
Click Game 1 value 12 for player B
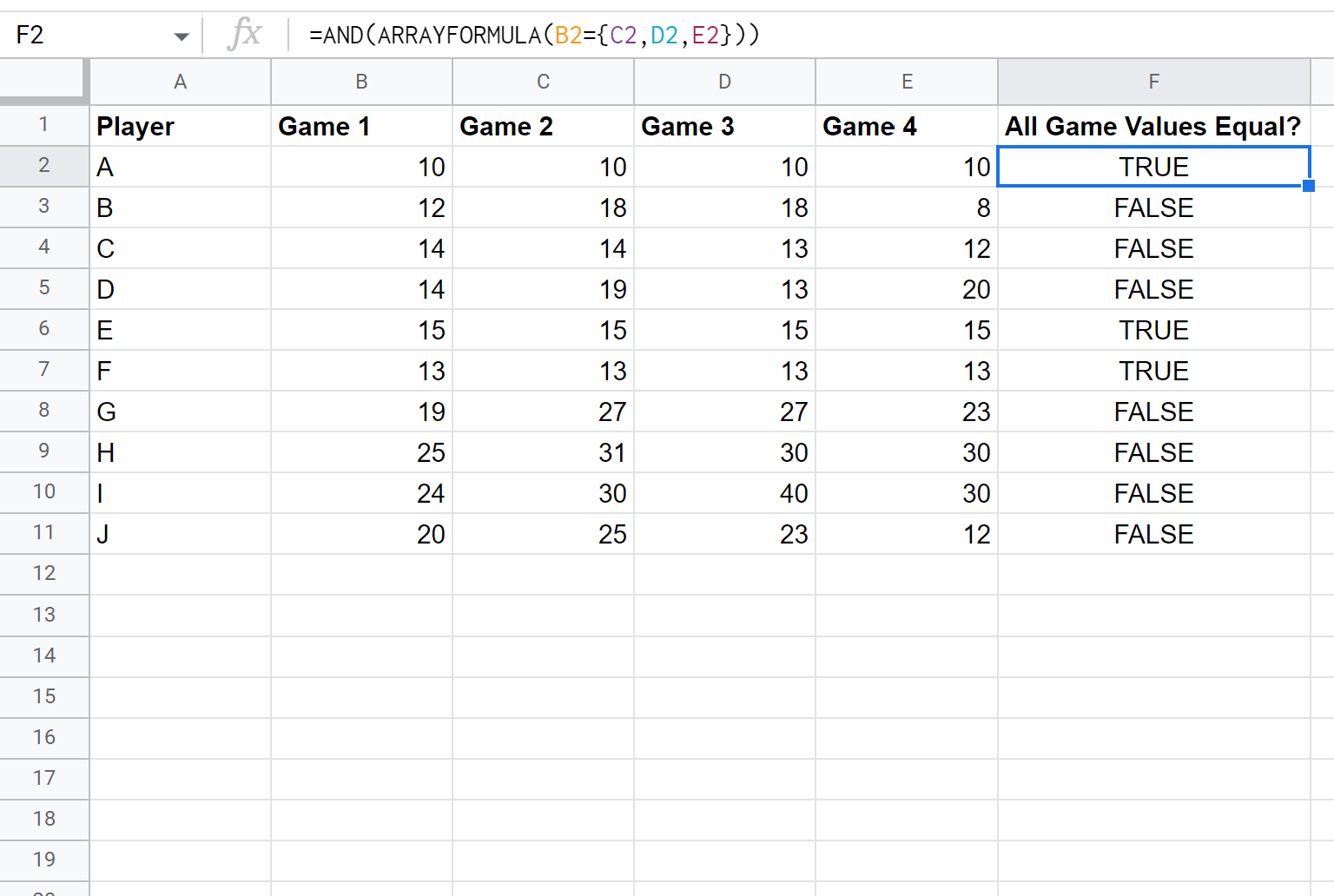click(x=362, y=208)
